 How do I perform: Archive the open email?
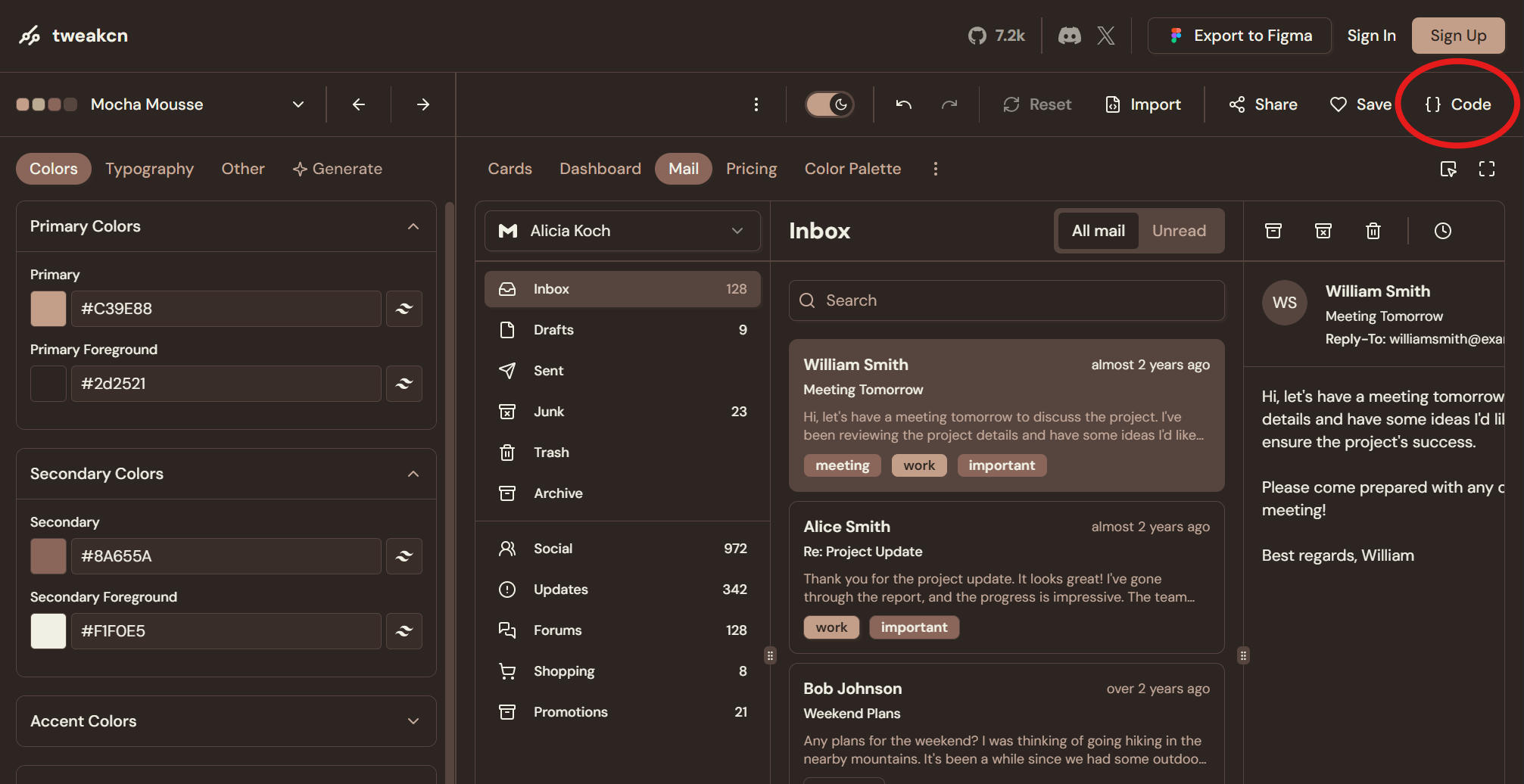tap(1273, 231)
